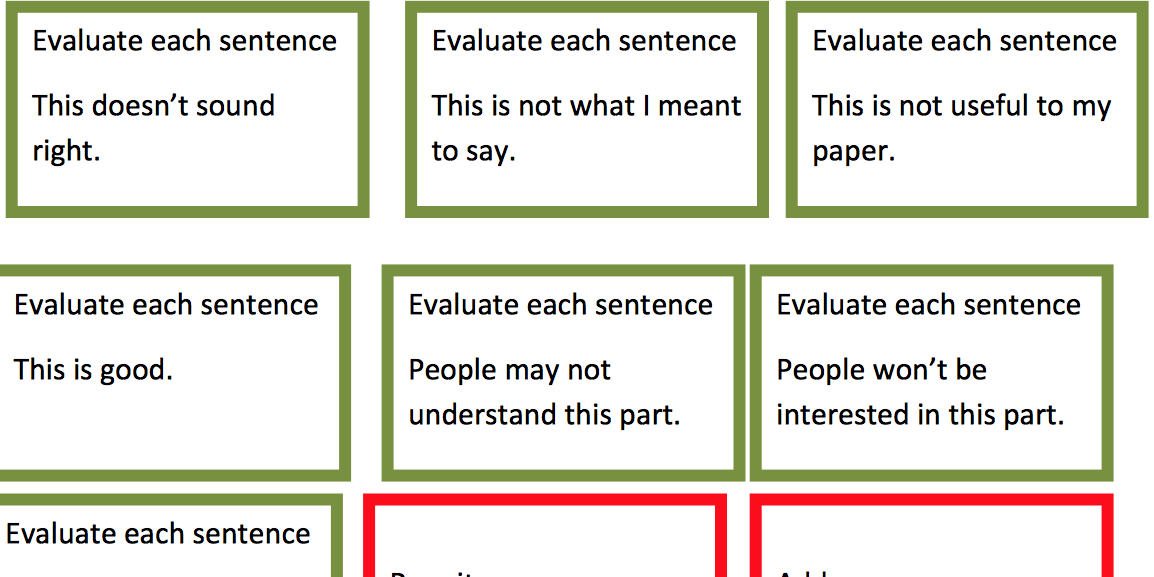This screenshot has height=577, width=1154.
Task: Click "Evaluate each sentence" heading above "not what I meant"
Action: pyautogui.click(x=584, y=40)
